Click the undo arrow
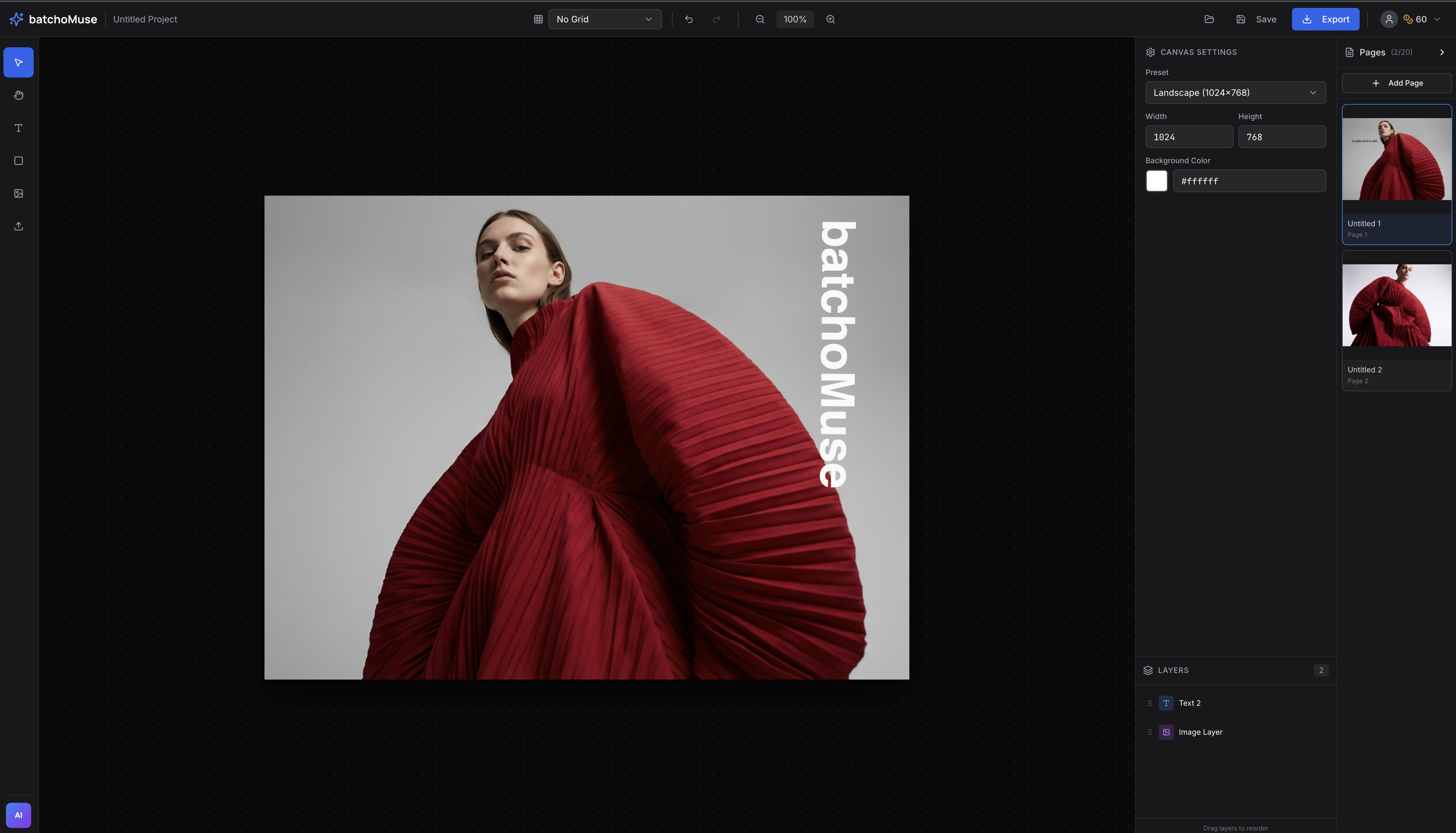Screen dimensions: 1456x833 click(689, 20)
